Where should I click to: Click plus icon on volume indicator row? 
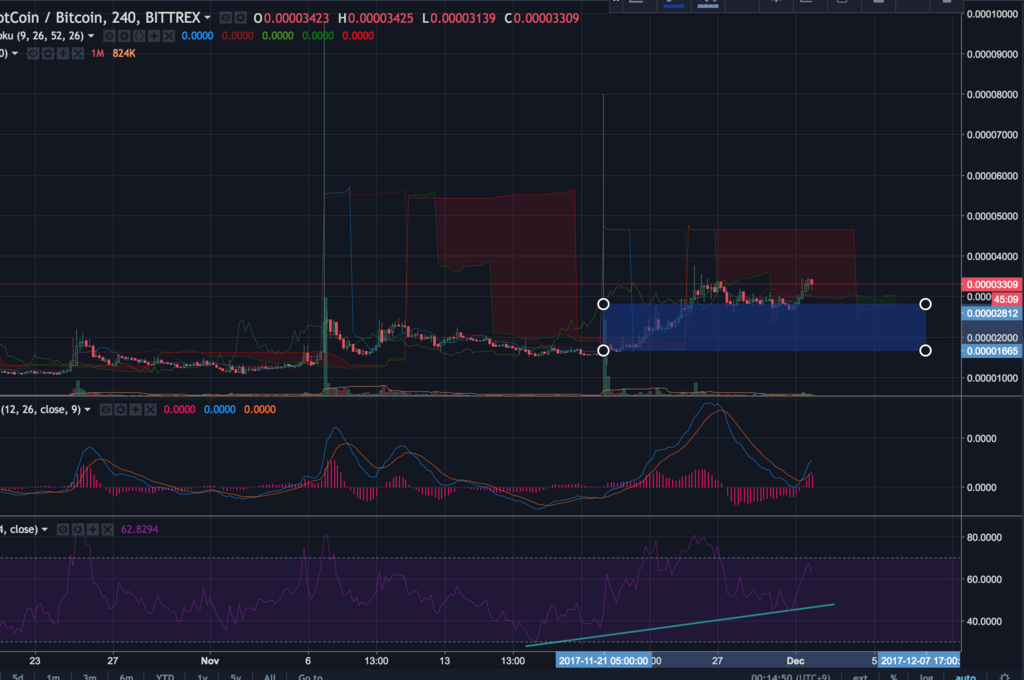[x=63, y=54]
